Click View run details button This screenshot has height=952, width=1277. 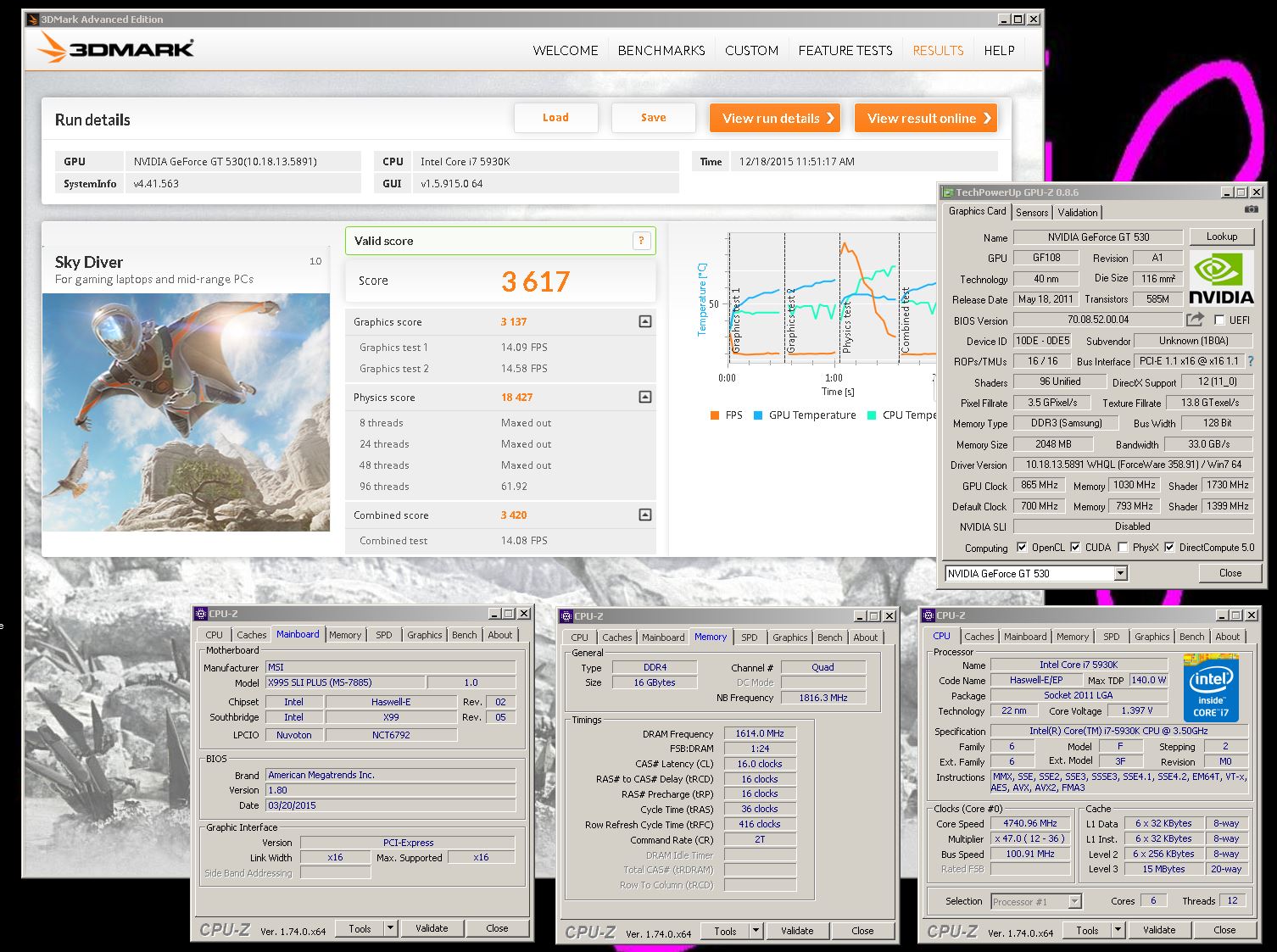[x=774, y=118]
